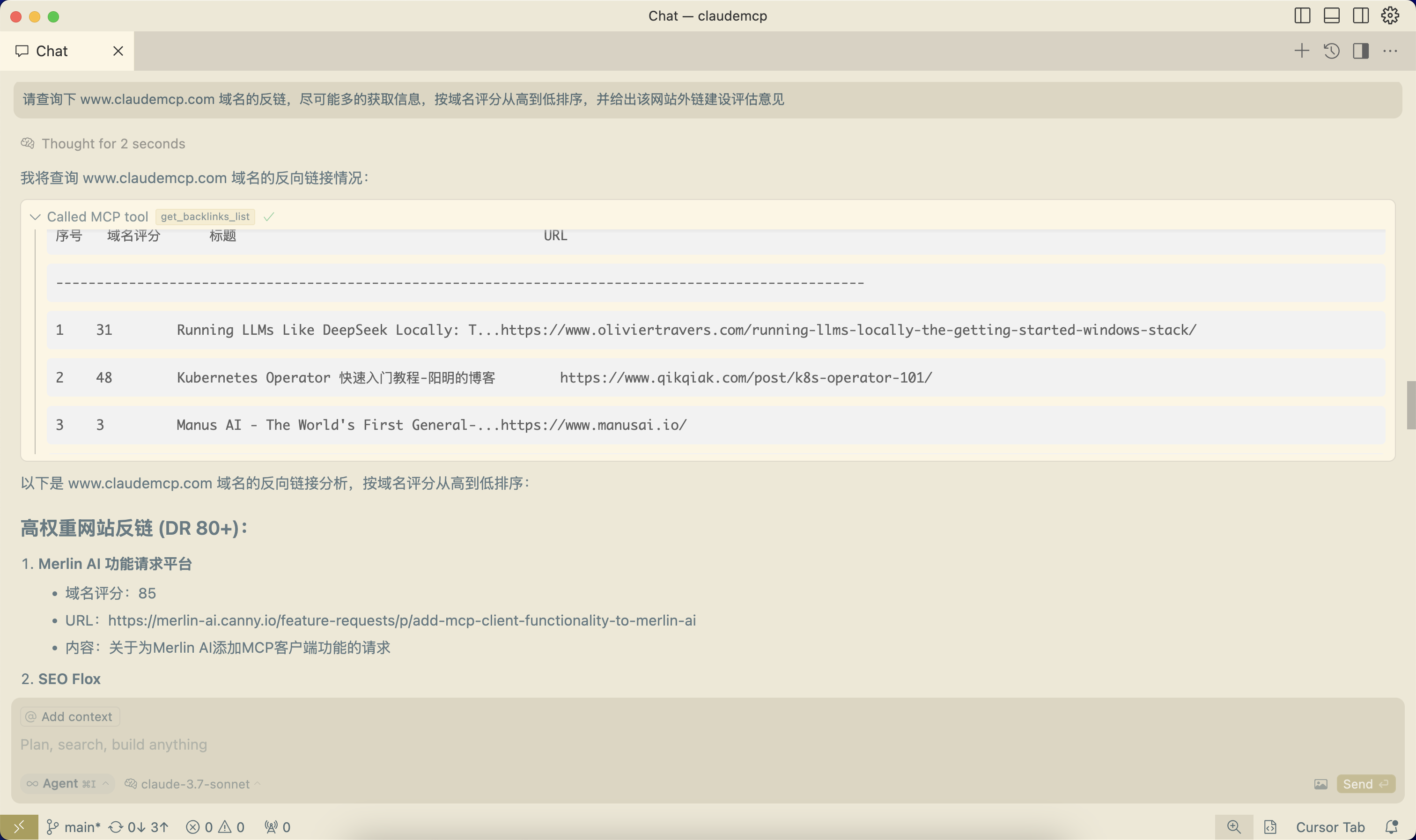Toggle the bottom panel layout
This screenshot has width=1416, height=840.
(1331, 16)
